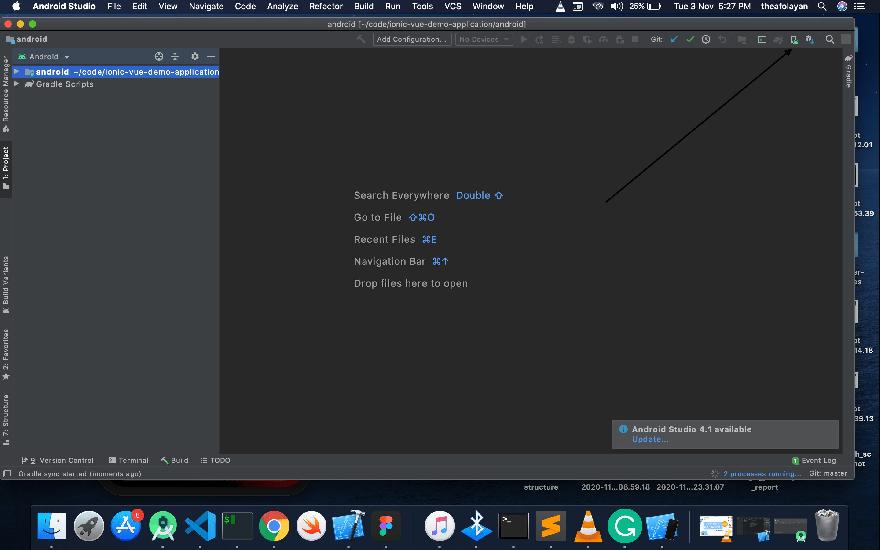Toggle the 2: Favorites tool window
This screenshot has width=880, height=550.
click(x=6, y=355)
